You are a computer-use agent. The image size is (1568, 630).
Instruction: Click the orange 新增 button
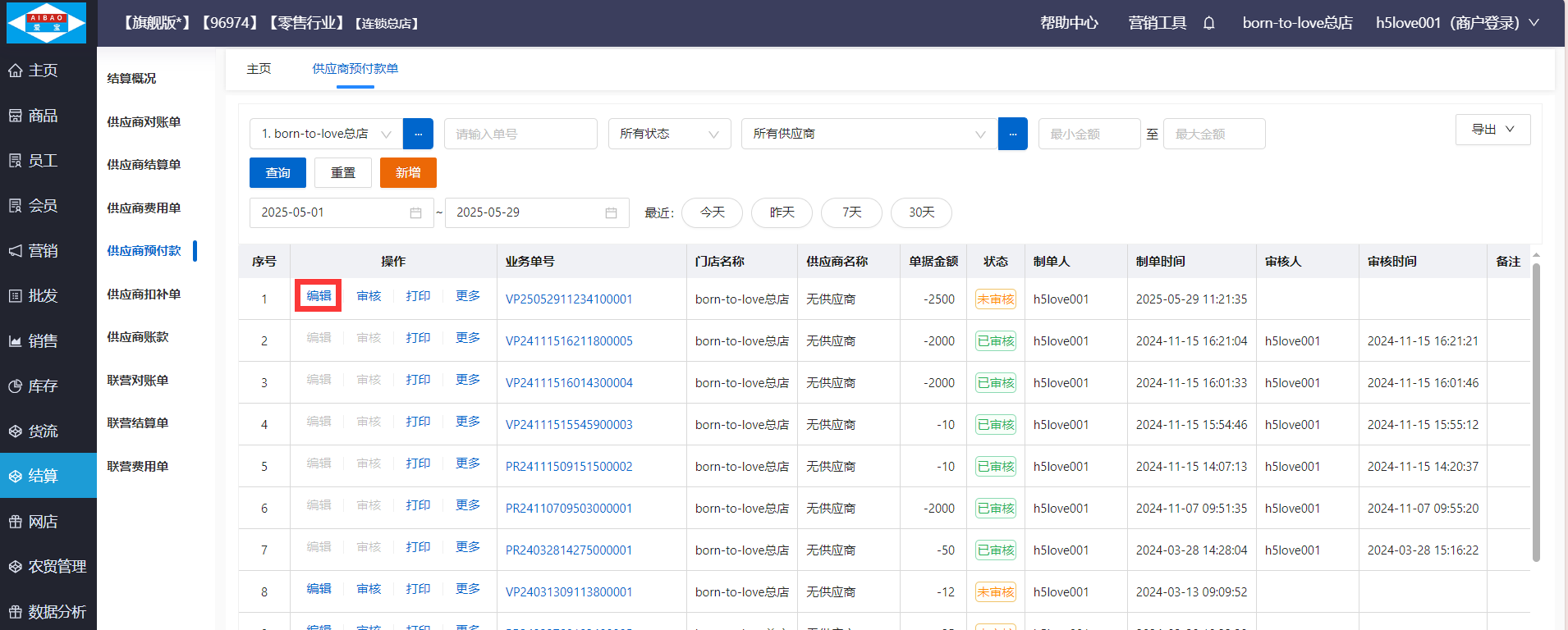coord(408,172)
